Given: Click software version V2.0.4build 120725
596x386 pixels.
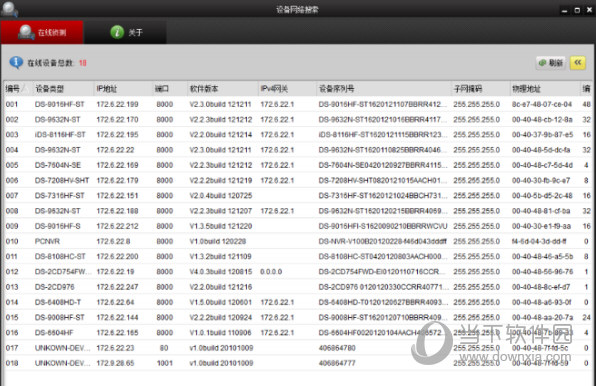Looking at the screenshot, I should click(221, 195).
